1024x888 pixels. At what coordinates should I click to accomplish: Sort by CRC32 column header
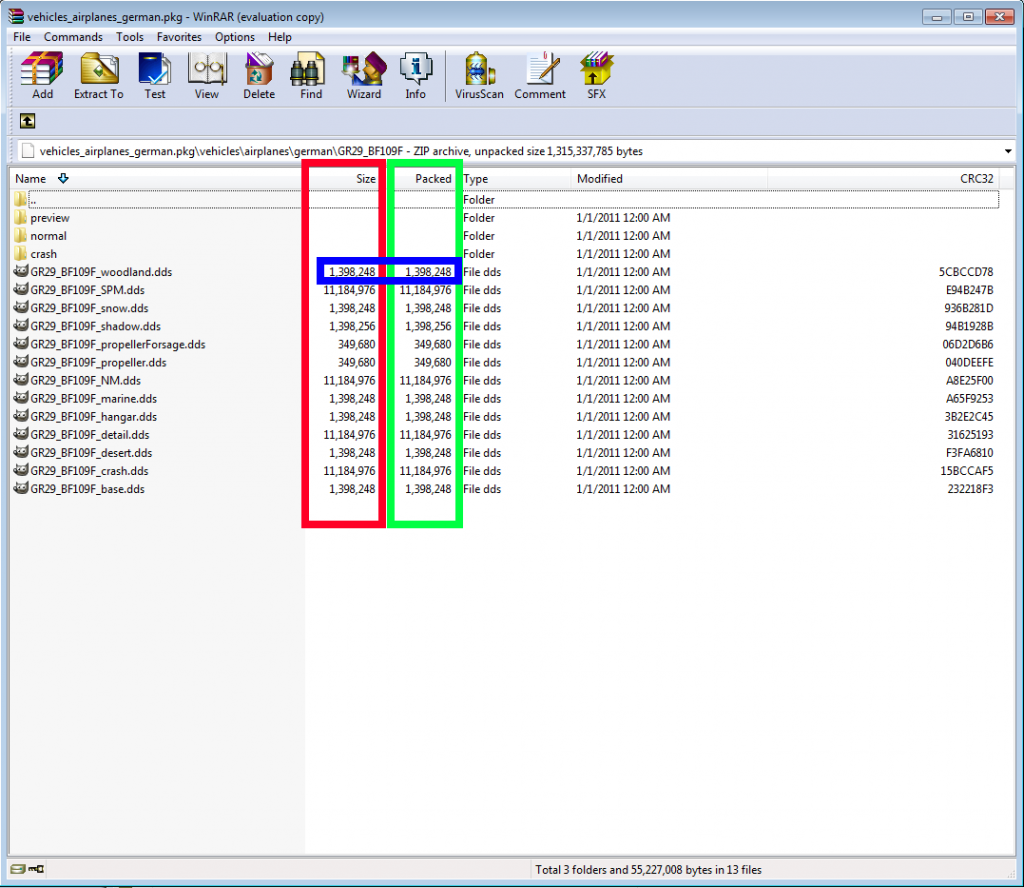(976, 179)
